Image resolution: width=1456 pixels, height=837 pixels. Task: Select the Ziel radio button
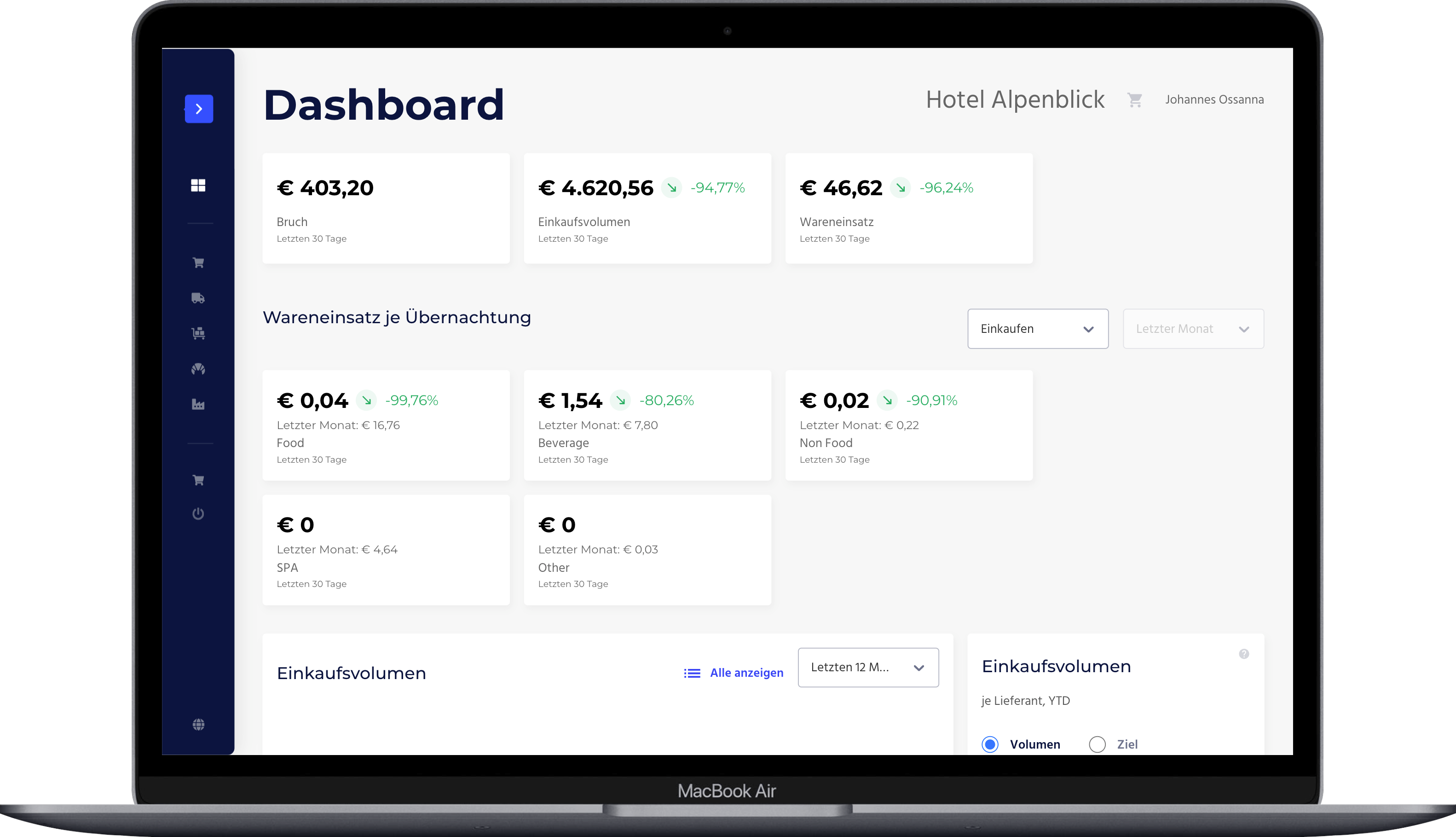(1097, 744)
